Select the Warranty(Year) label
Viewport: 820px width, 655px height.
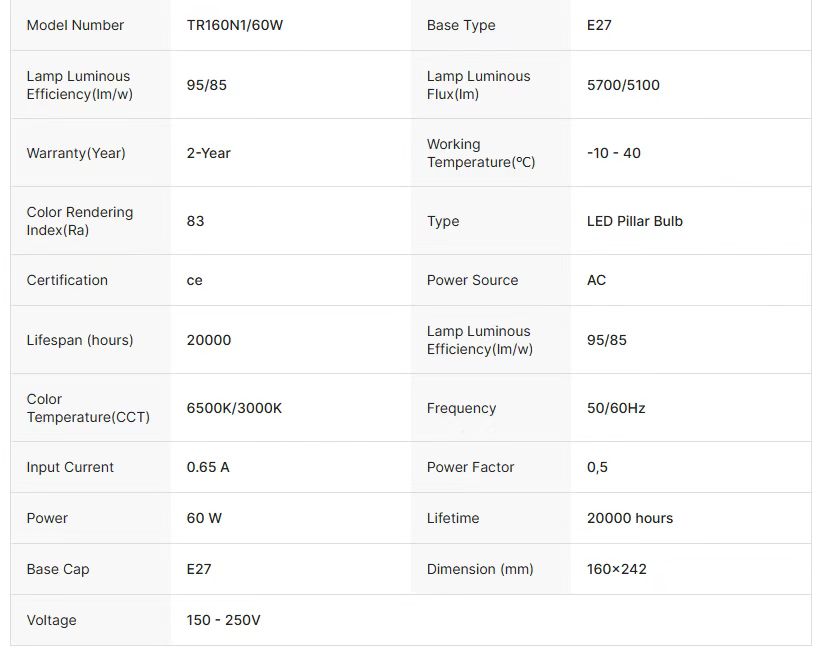point(76,153)
